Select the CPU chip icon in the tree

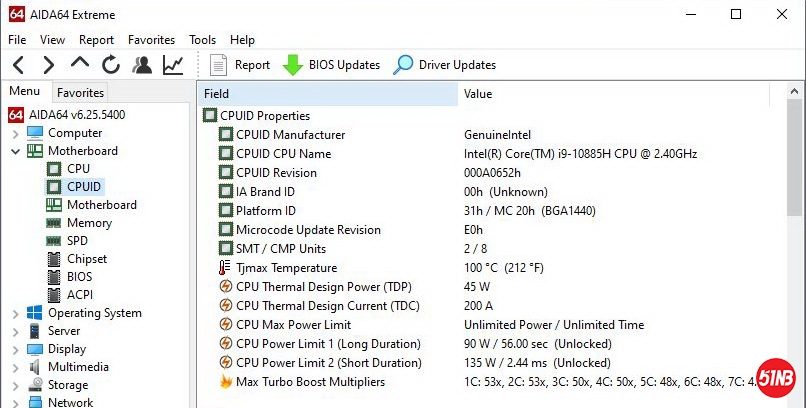tap(54, 169)
